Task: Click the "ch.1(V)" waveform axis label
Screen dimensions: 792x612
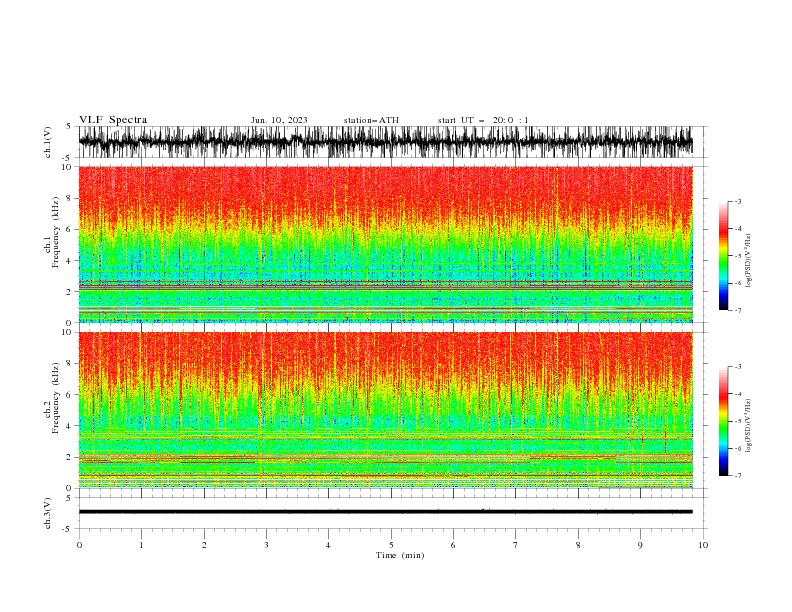Action: tap(48, 142)
